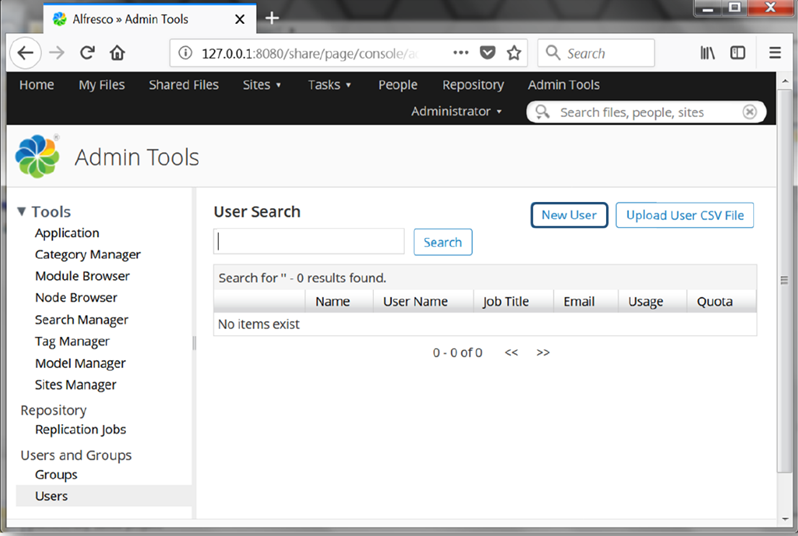Toggle the browser sidebar icon

[738, 53]
